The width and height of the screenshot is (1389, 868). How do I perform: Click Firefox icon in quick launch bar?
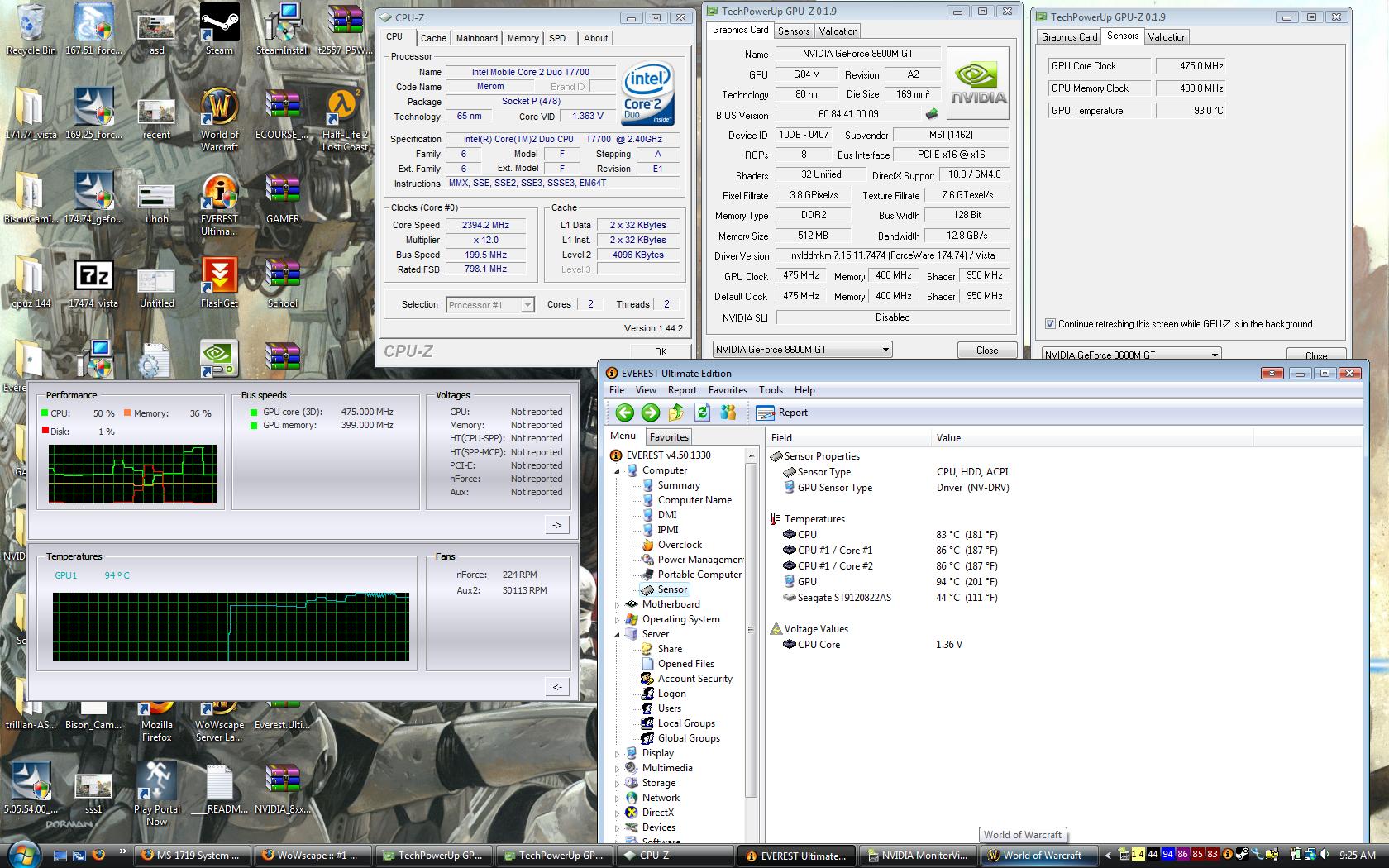click(98, 855)
